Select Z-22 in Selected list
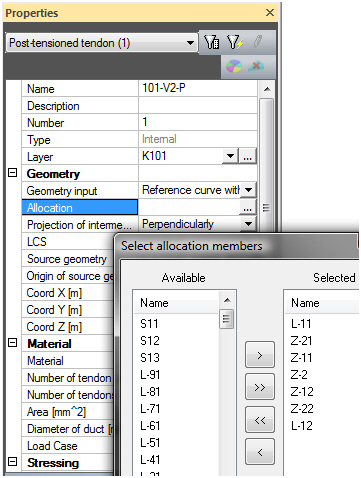The image size is (361, 478). (302, 409)
